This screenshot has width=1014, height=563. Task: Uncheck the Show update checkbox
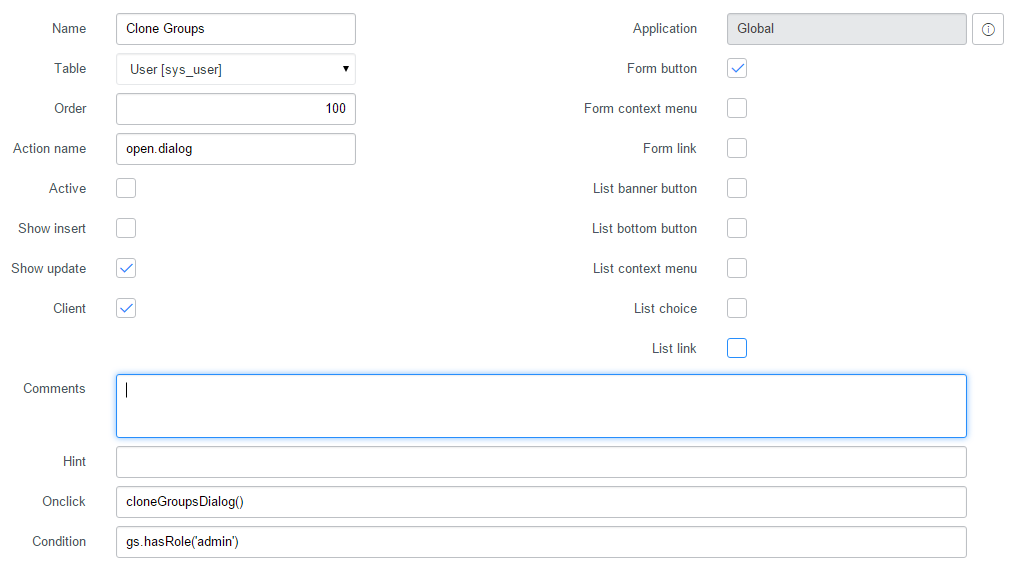126,268
